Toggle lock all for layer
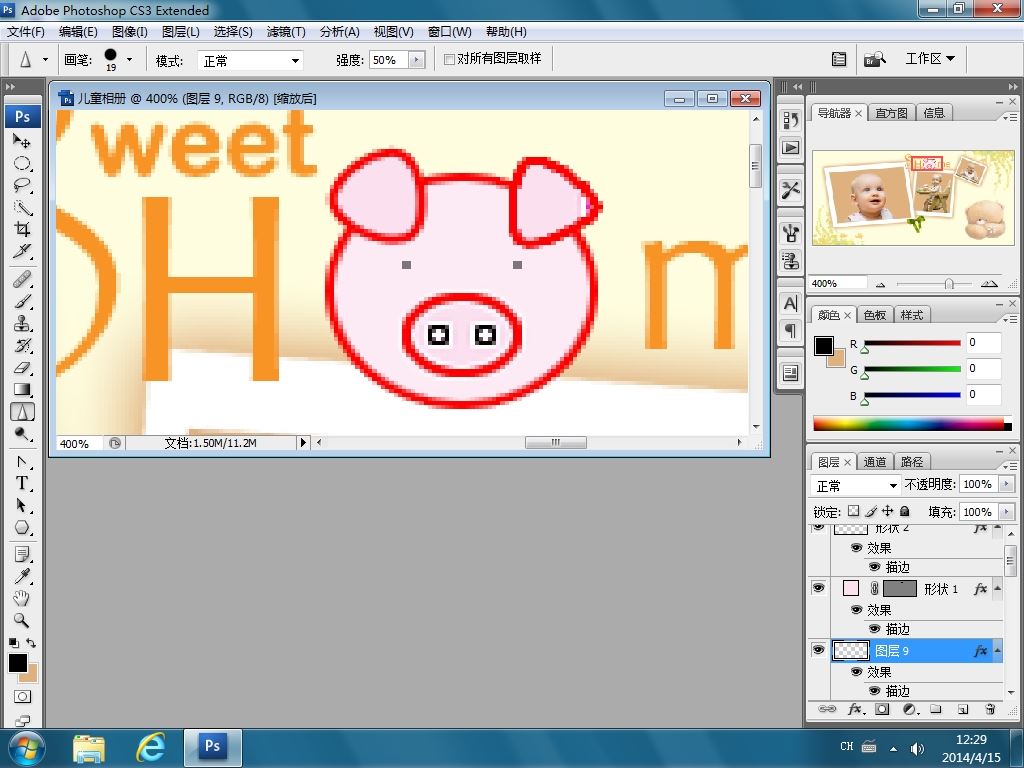Viewport: 1024px width, 768px height. (904, 511)
